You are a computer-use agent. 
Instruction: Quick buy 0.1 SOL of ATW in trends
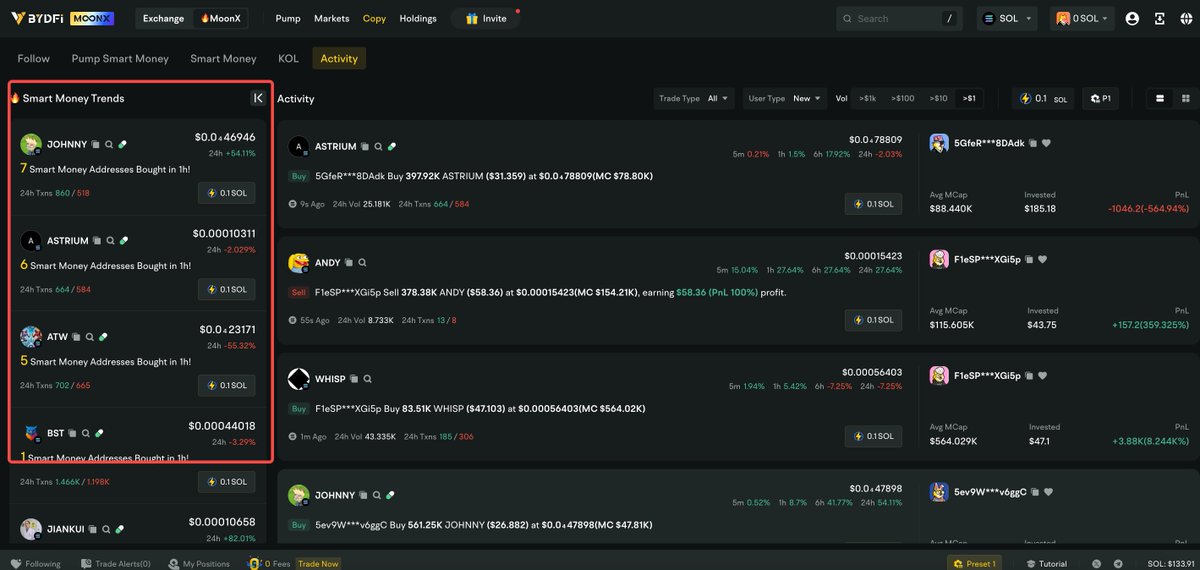click(x=226, y=385)
